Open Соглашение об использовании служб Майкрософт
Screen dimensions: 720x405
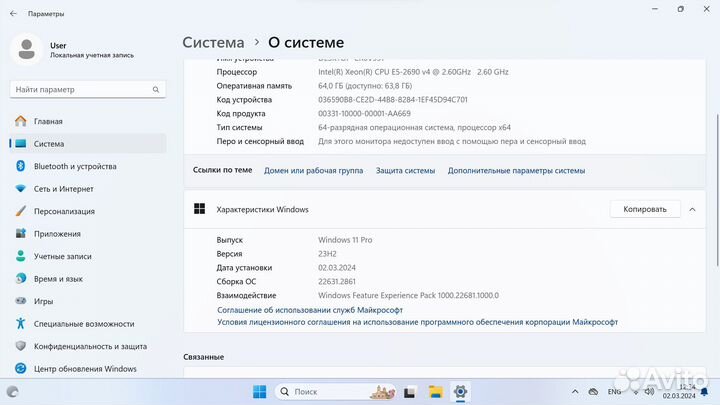click(x=310, y=310)
